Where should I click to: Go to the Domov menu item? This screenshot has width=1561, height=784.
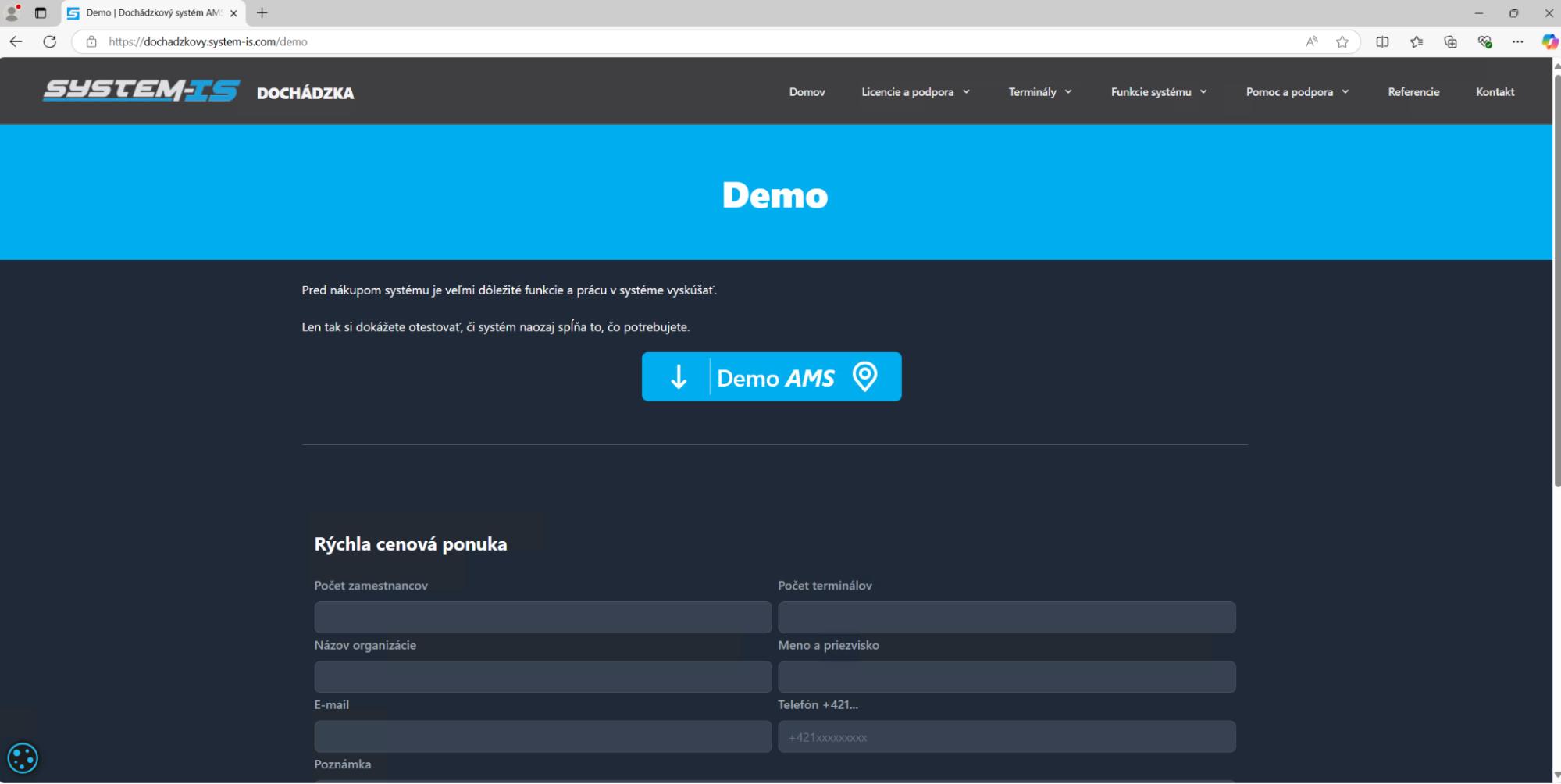[807, 92]
